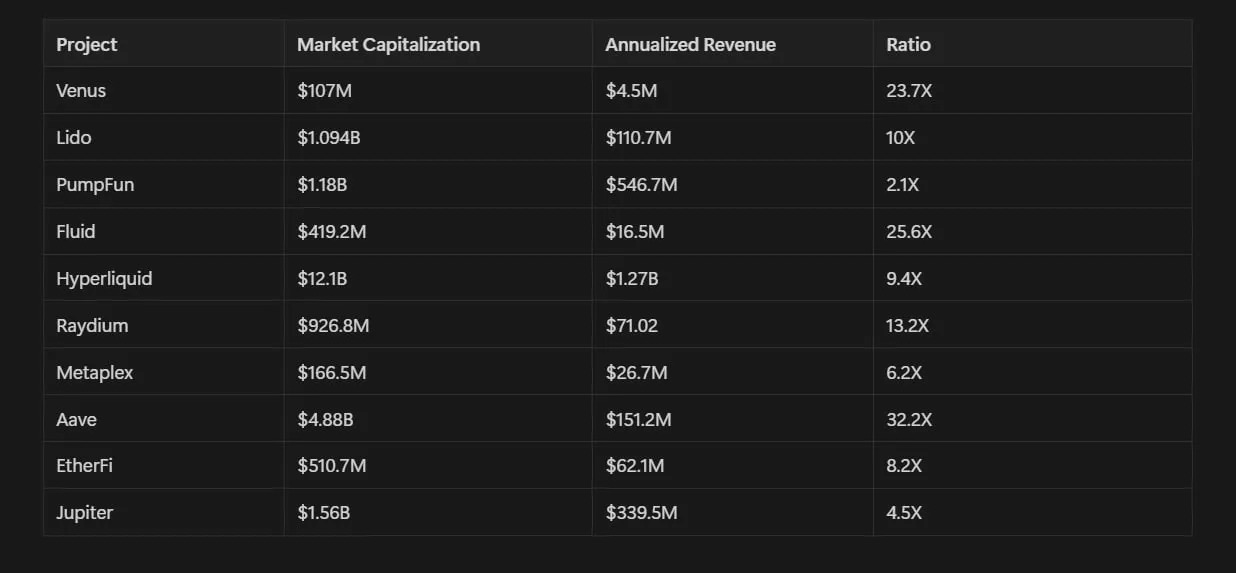1236x573 pixels.
Task: Click Aave's 32.2X ratio cell
Action: (909, 420)
